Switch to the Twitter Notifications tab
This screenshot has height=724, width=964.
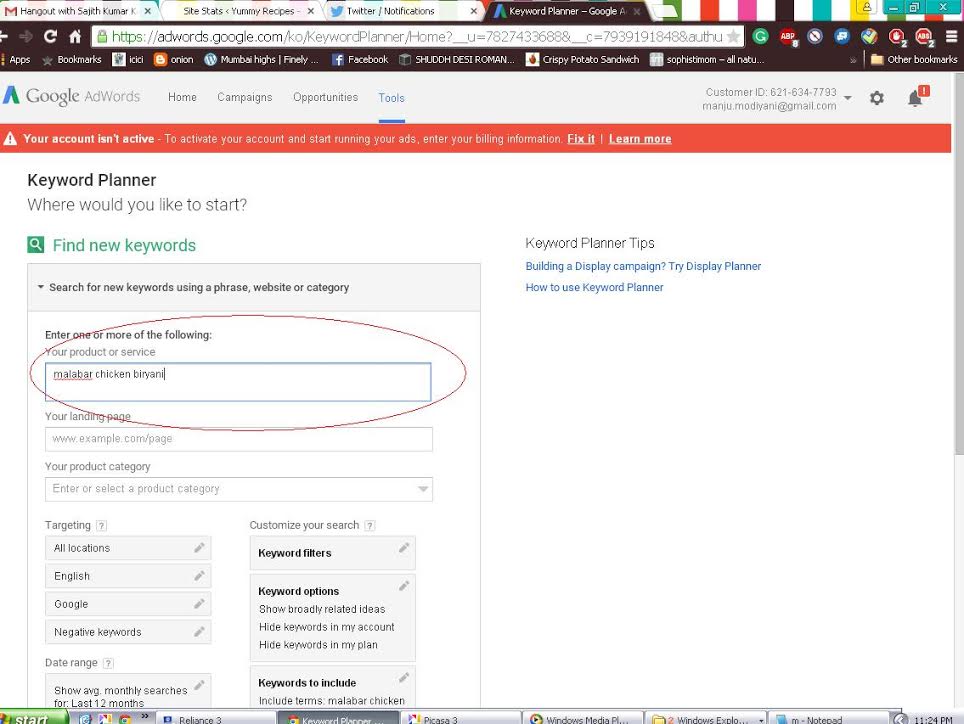click(x=403, y=11)
